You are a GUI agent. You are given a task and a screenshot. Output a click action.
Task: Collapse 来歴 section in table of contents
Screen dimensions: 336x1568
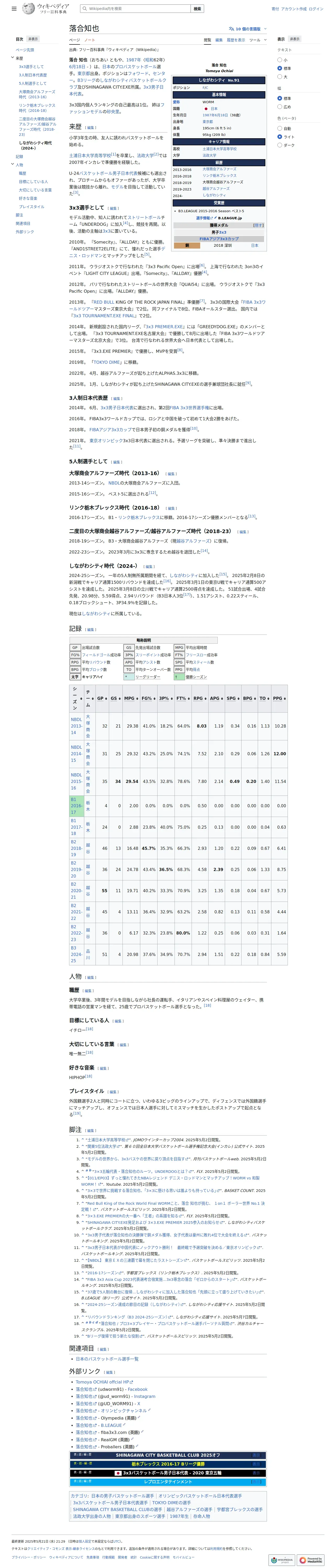point(12,58)
